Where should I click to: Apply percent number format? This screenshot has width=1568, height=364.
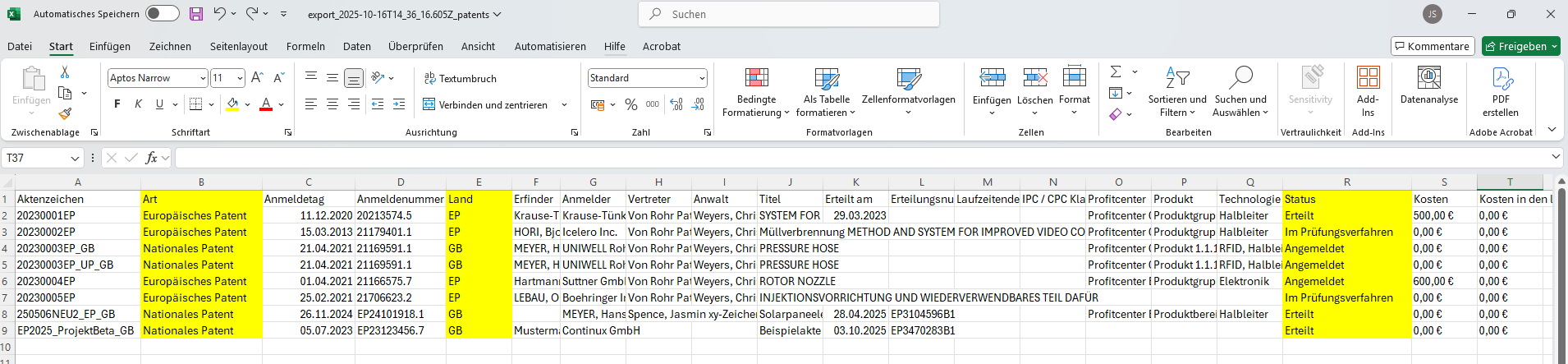tap(631, 104)
